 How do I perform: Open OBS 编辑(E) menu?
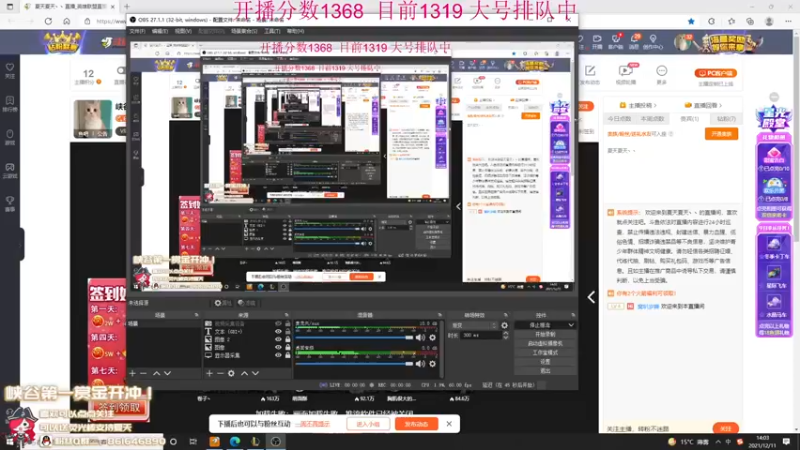[x=160, y=31]
